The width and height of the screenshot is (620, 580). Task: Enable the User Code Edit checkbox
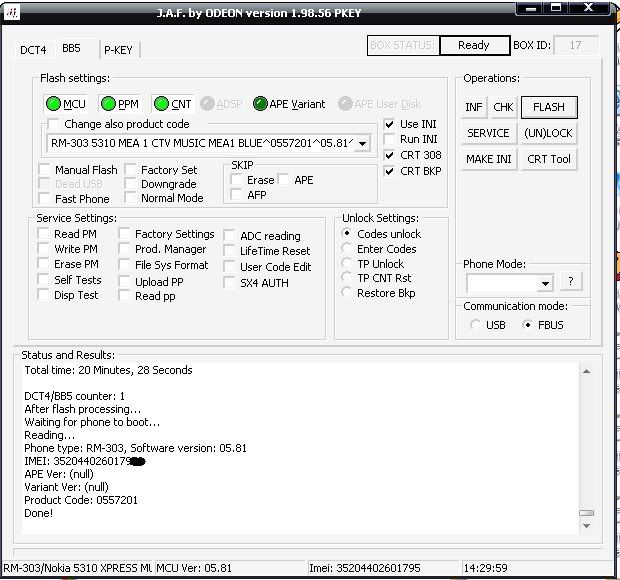[229, 266]
